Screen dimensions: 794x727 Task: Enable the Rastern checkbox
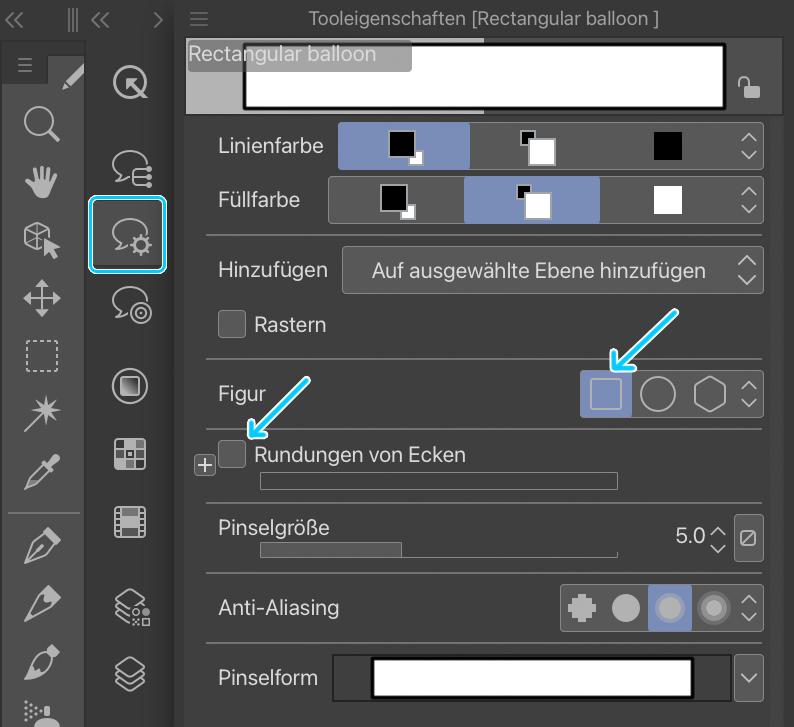pyautogui.click(x=232, y=324)
